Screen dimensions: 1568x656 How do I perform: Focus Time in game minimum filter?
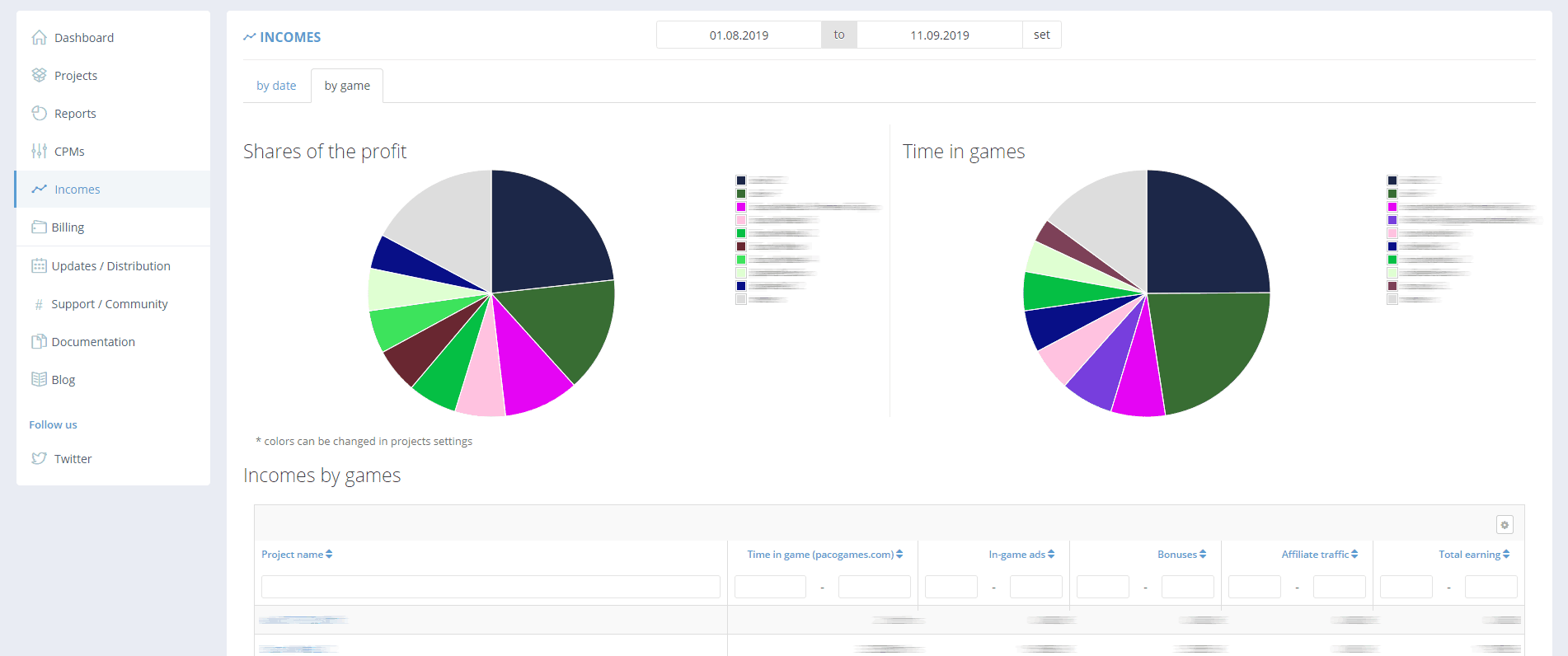click(770, 587)
